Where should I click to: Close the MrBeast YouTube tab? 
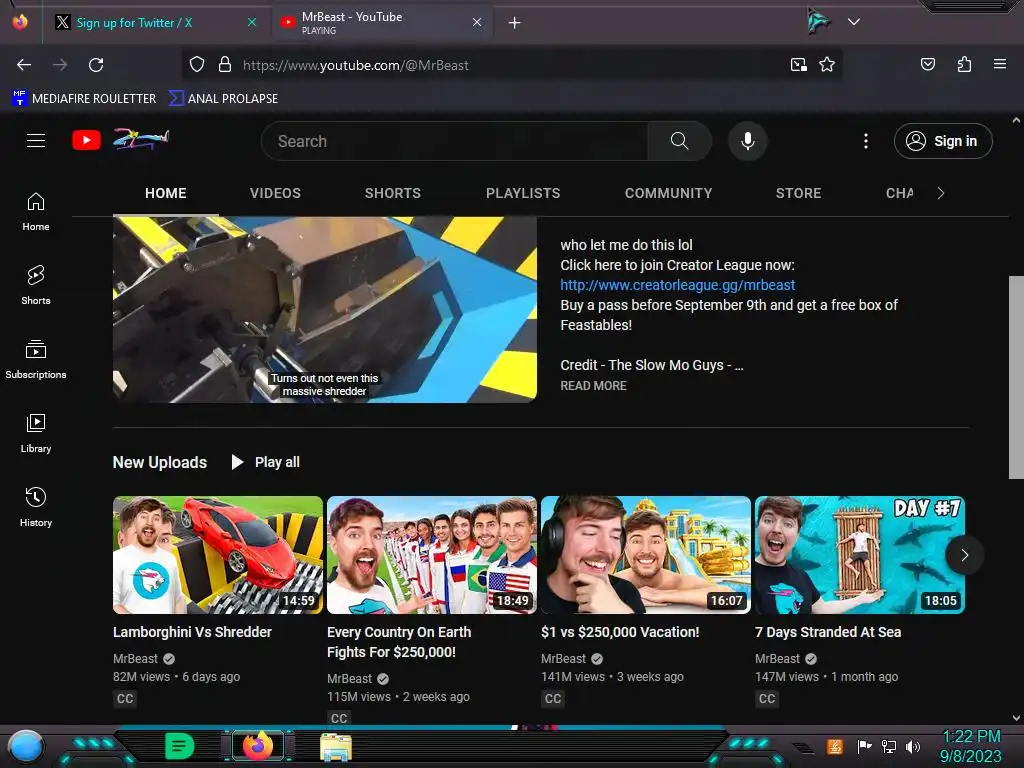[x=477, y=22]
